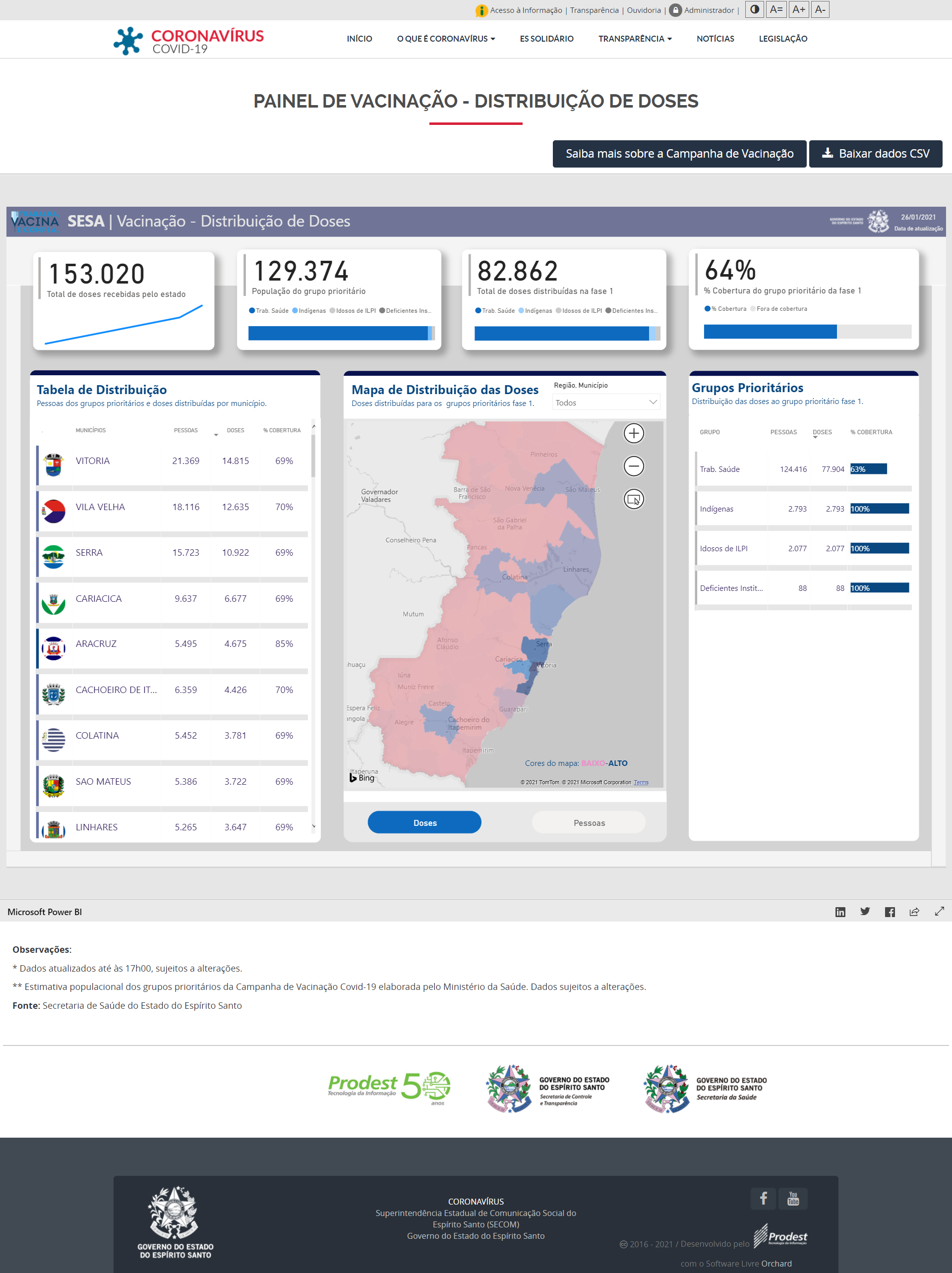Open Power BI fullscreen mode icon

coord(939,912)
